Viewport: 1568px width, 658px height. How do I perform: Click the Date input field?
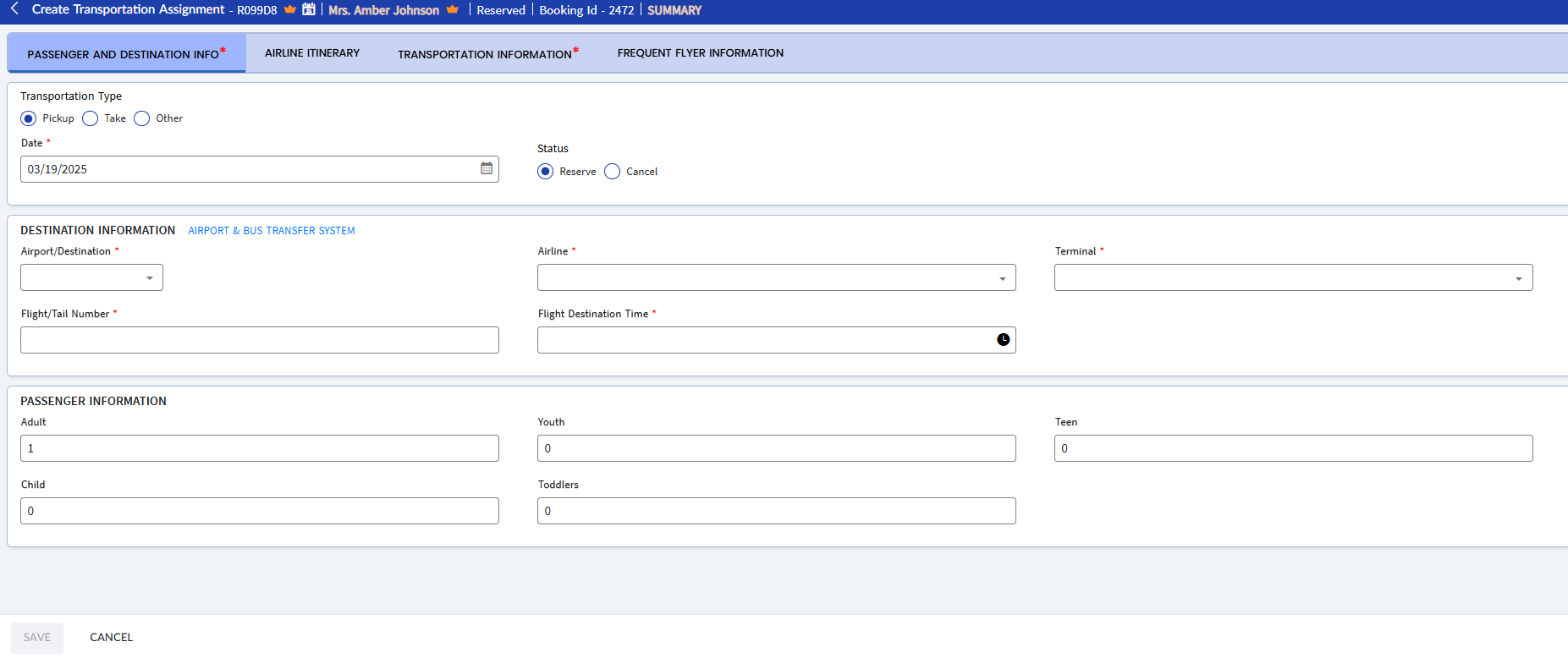(260, 169)
